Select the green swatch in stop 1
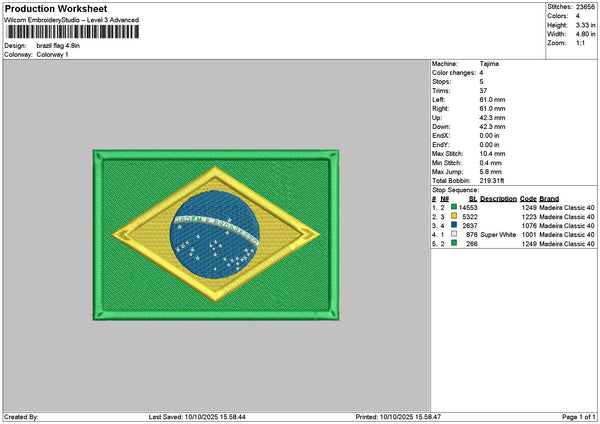This screenshot has height=424, width=600. point(454,207)
